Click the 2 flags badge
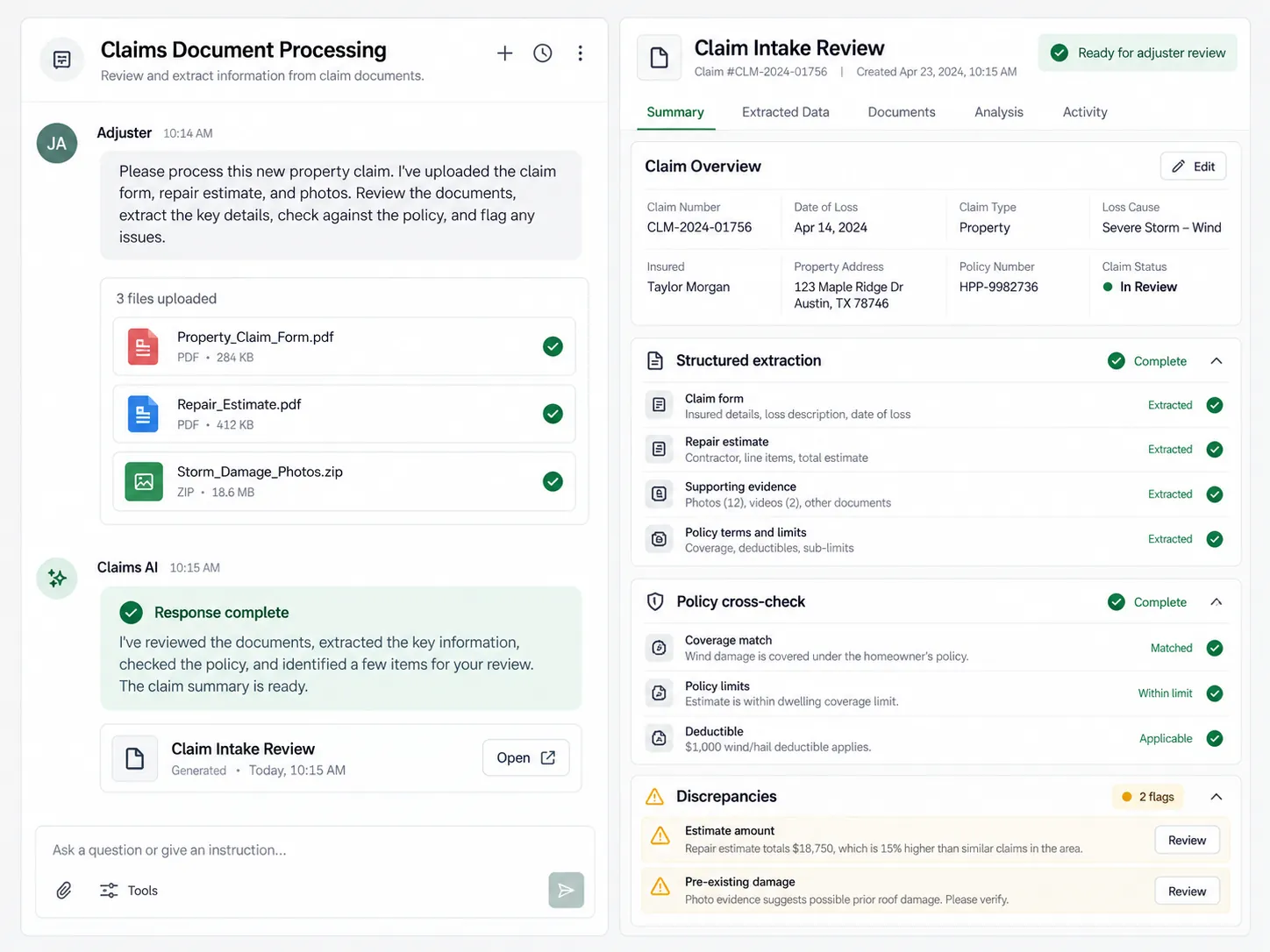The image size is (1270, 952). 1147,797
